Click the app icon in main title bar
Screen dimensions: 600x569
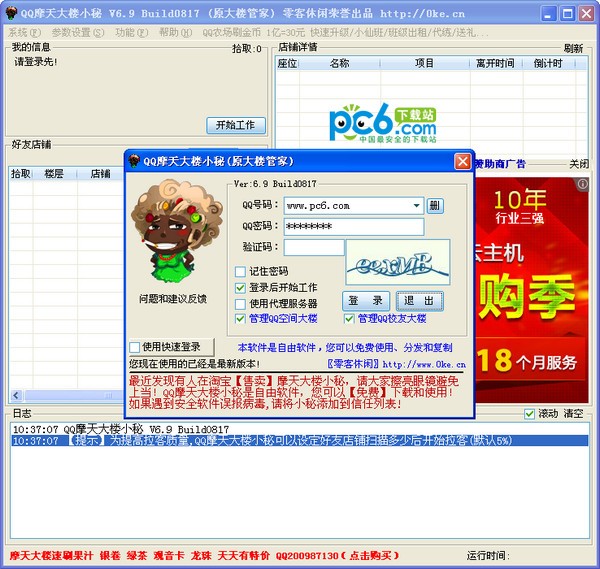(11, 13)
